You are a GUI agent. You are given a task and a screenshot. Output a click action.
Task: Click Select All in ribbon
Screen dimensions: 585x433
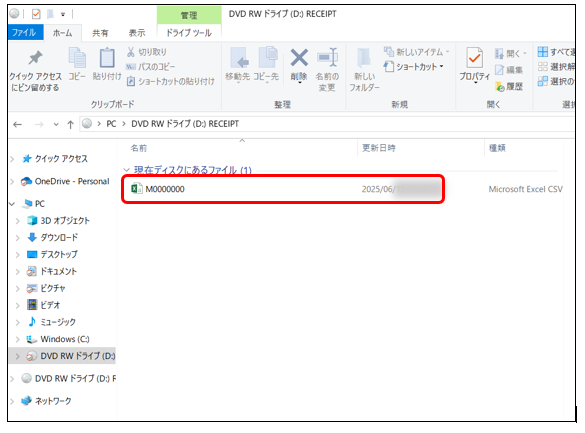pyautogui.click(x=556, y=52)
